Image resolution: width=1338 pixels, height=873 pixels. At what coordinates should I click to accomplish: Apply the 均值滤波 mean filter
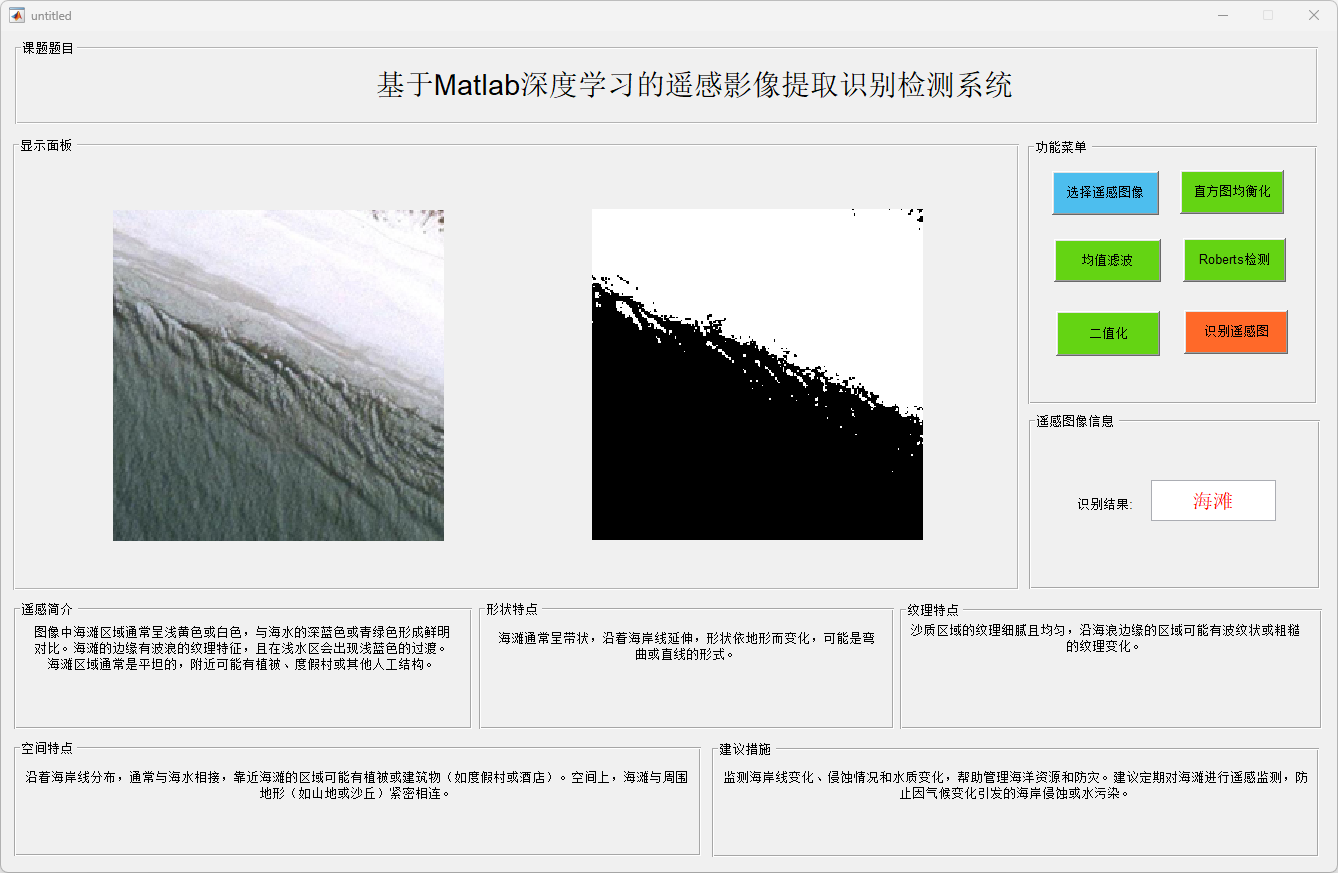tap(1107, 261)
